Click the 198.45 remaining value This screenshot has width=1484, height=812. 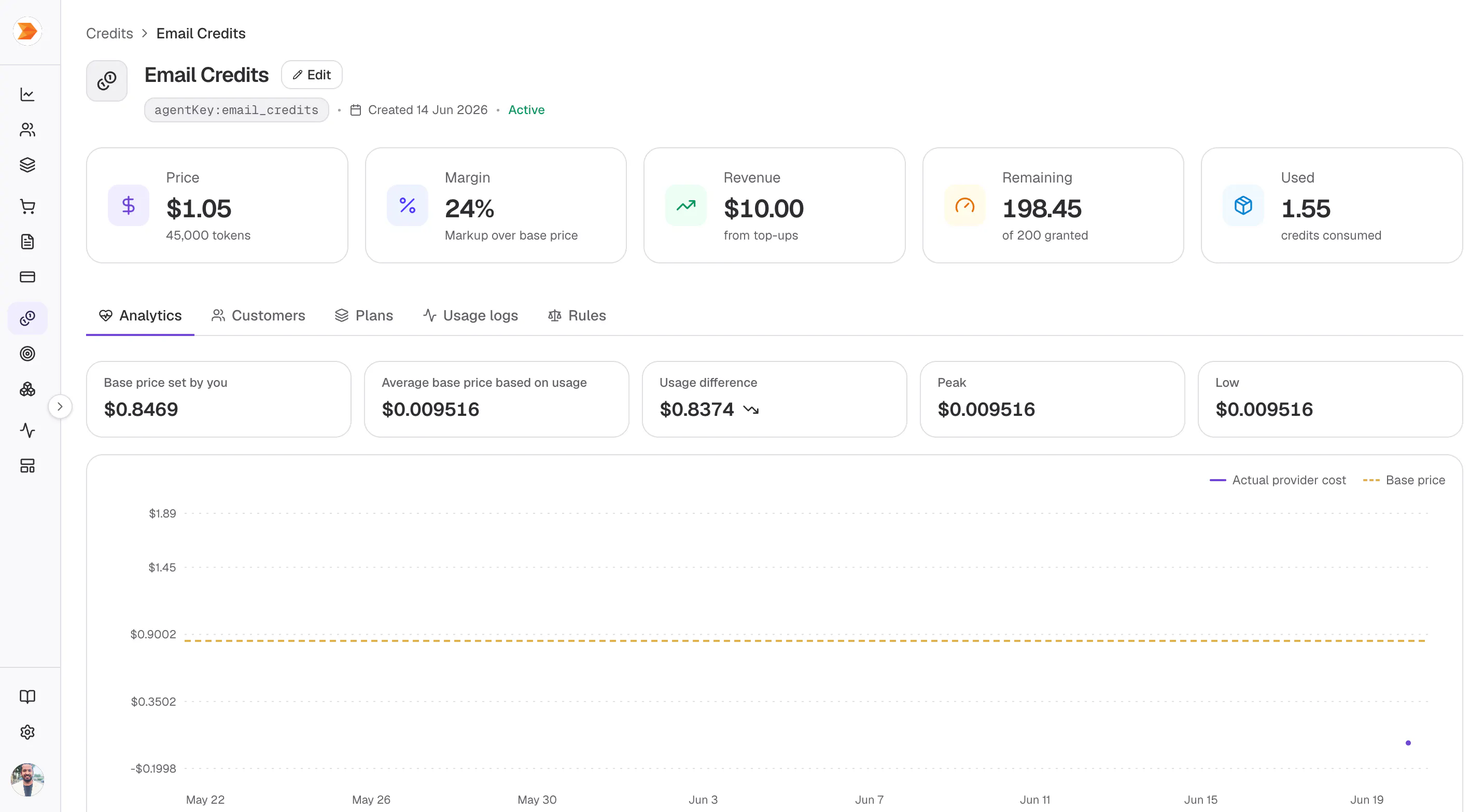1042,208
